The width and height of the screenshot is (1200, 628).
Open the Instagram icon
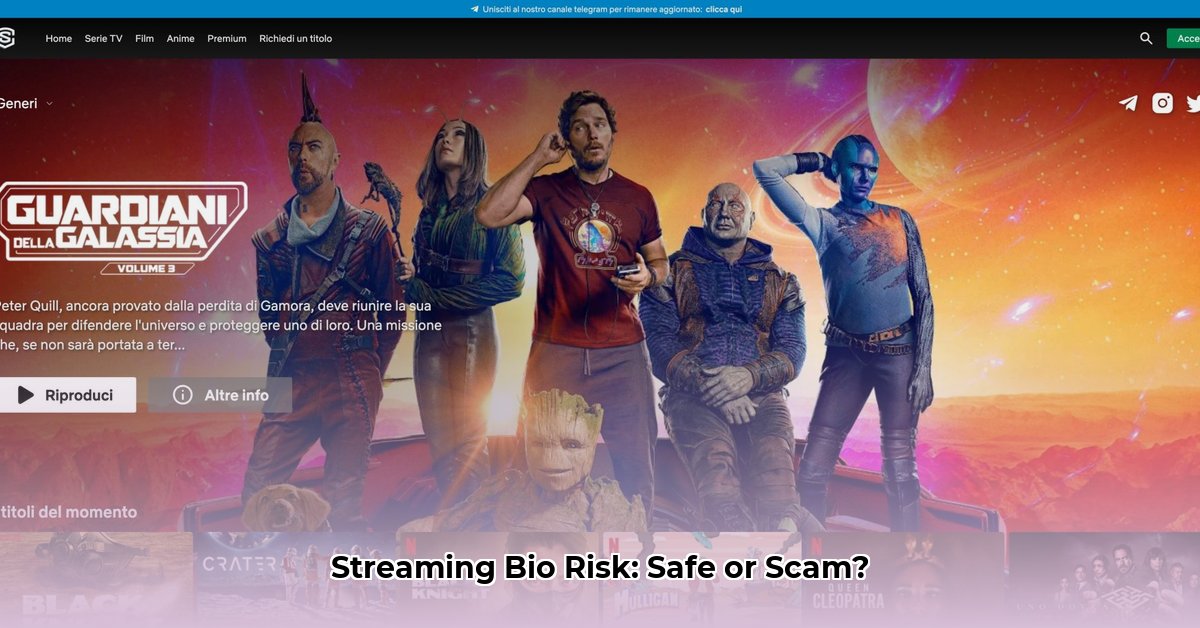click(x=1161, y=102)
